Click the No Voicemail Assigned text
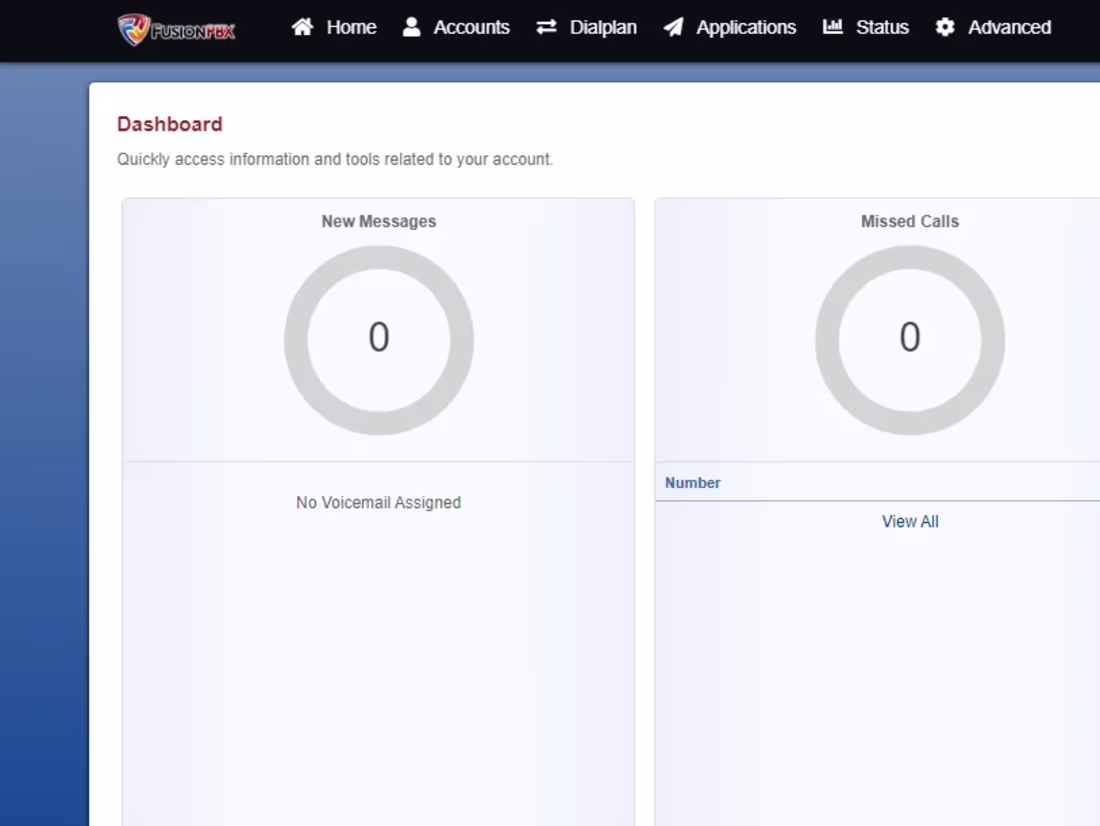 [x=378, y=502]
